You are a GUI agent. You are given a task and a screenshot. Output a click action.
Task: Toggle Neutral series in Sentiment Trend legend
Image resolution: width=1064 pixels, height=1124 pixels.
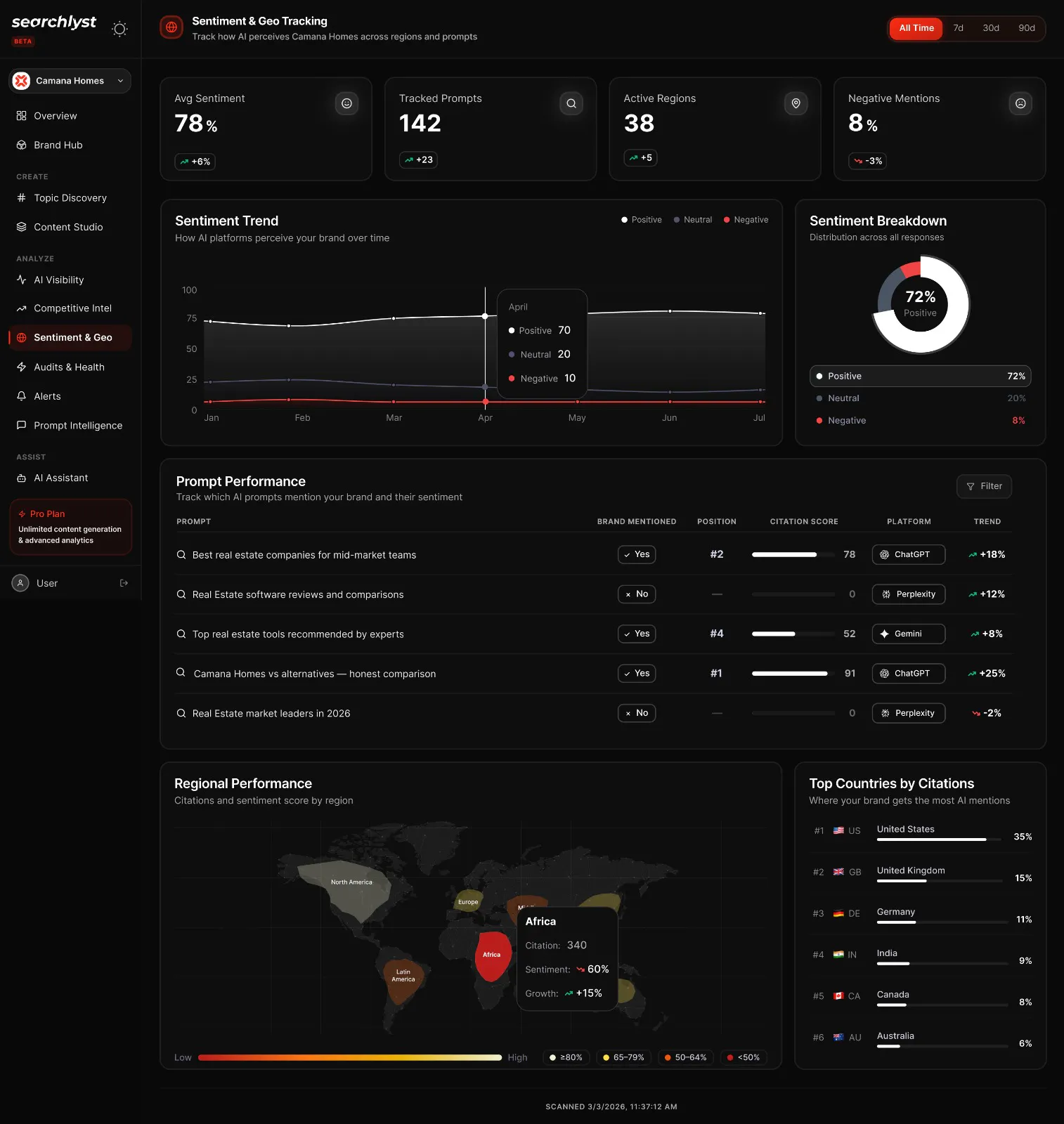(692, 220)
